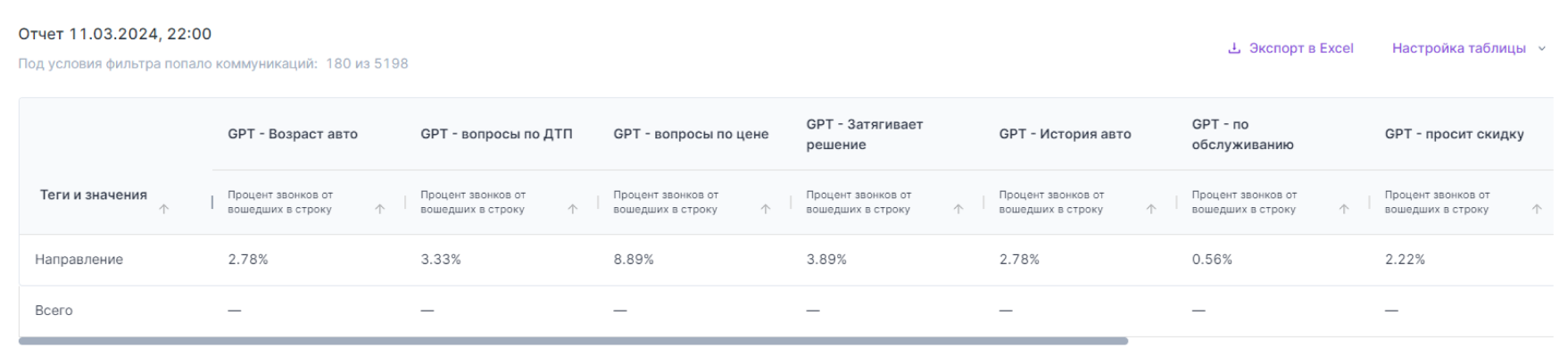Open the Настройка таблицы dropdown
Screen dimensions: 1568x357
point(1458,48)
